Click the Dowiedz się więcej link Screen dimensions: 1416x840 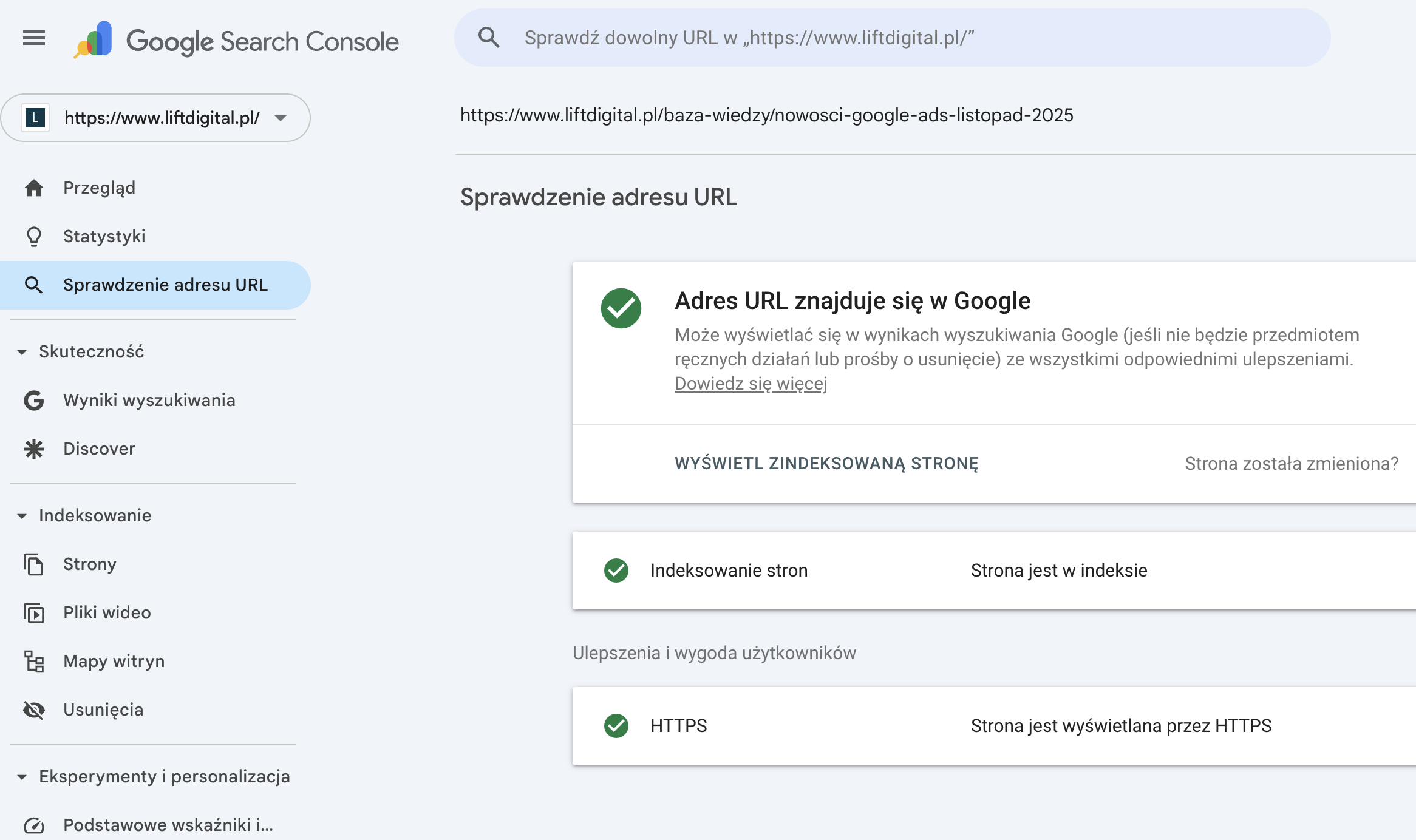751,384
